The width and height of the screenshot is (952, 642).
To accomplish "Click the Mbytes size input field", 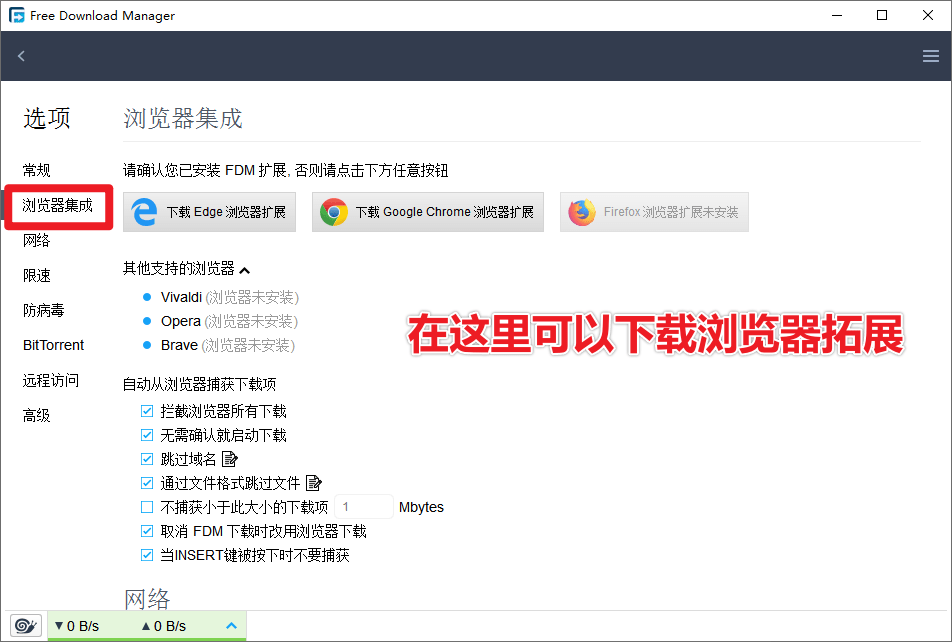I will tap(366, 507).
